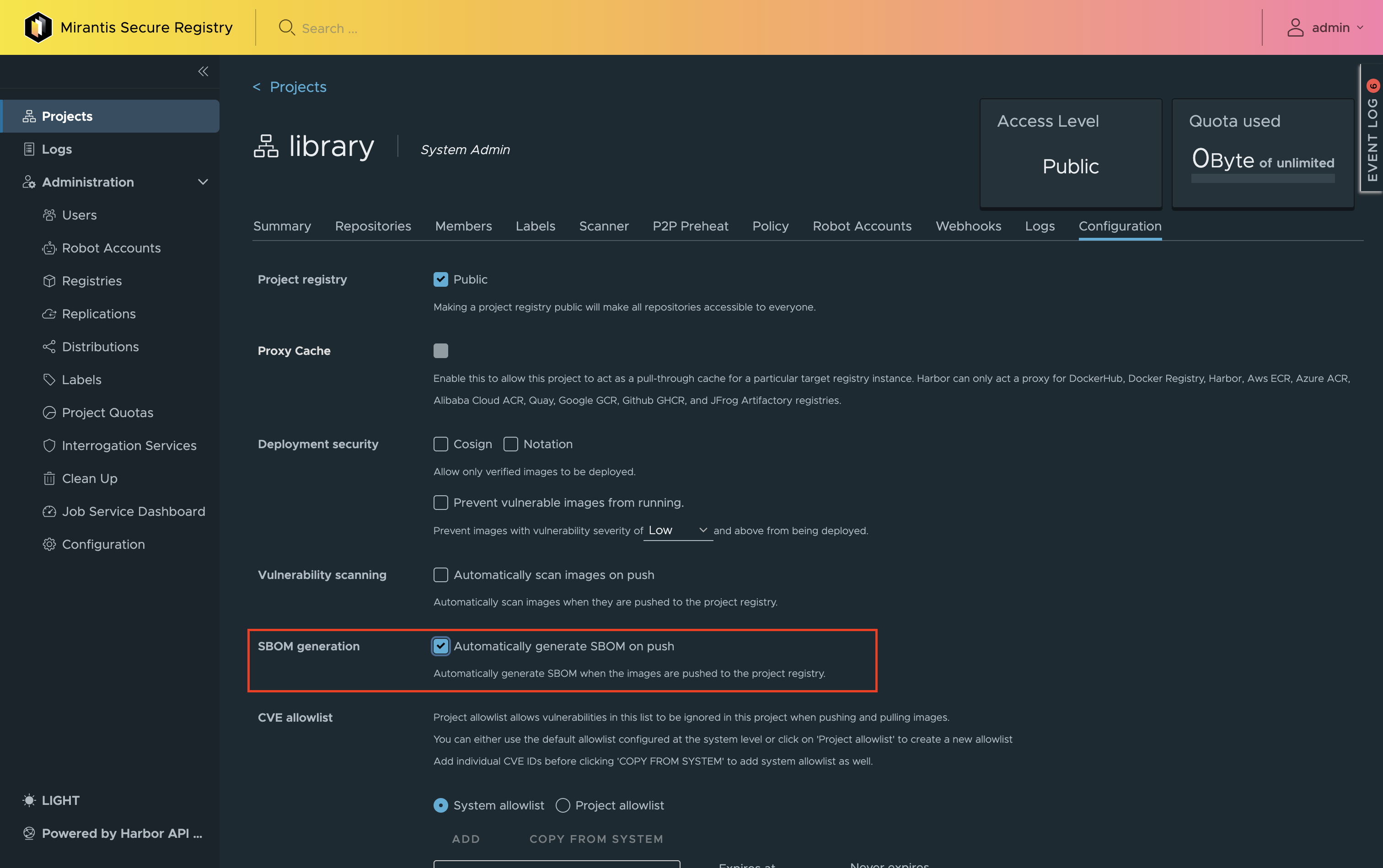The image size is (1383, 868).
Task: Open the P2P Preheat tab
Action: pyautogui.click(x=690, y=226)
